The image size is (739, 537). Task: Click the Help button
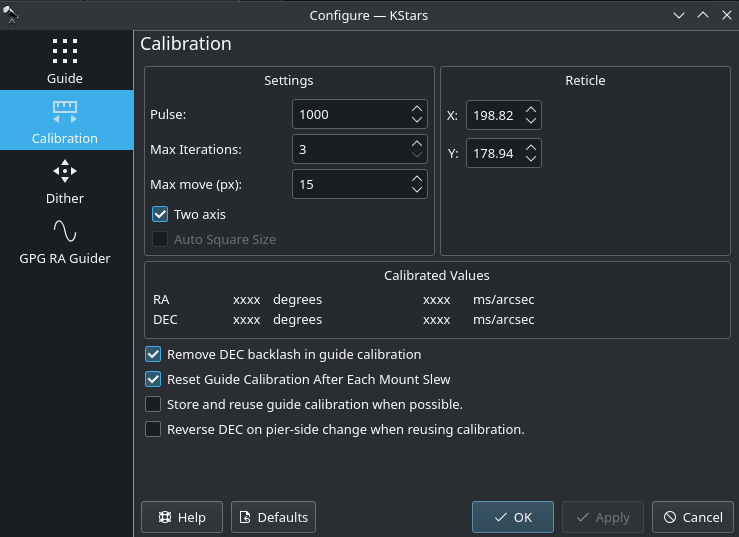point(182,517)
